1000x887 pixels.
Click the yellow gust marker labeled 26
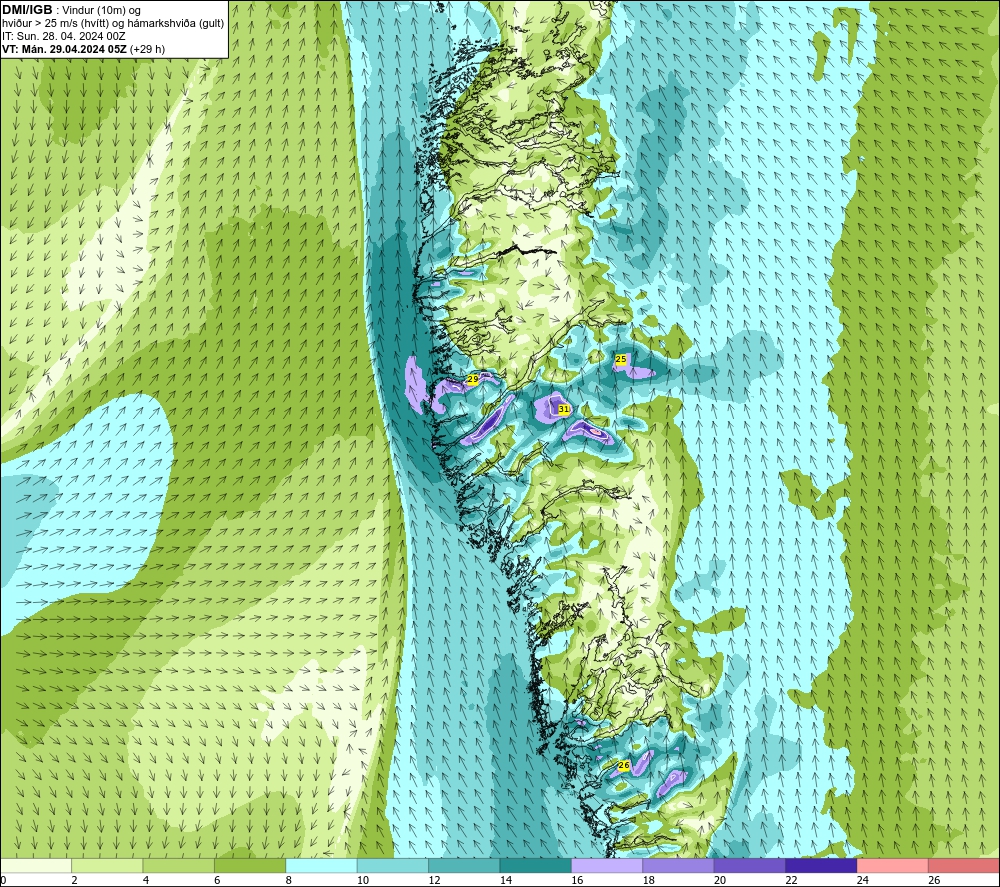click(624, 765)
